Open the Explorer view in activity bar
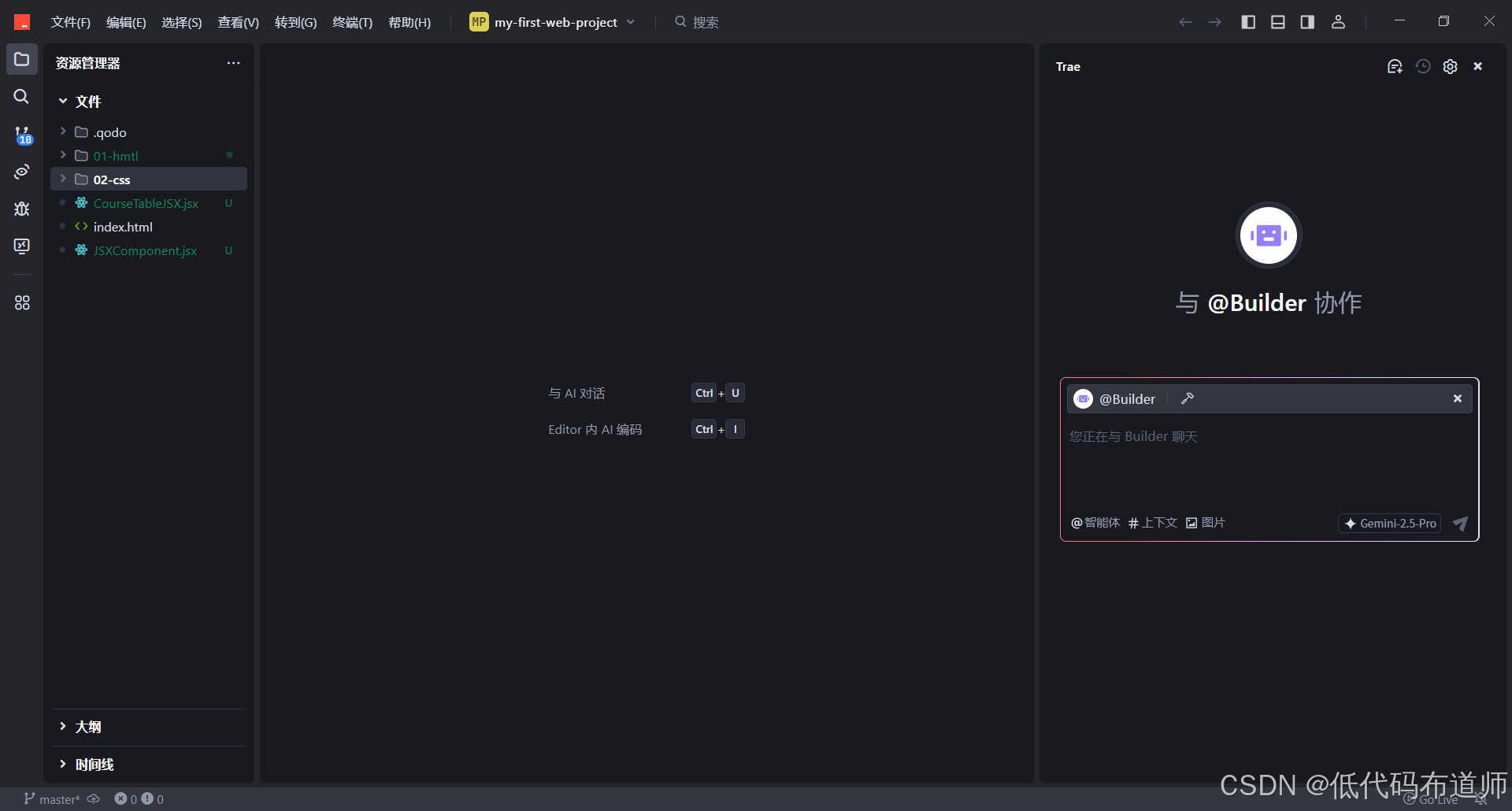 point(22,60)
